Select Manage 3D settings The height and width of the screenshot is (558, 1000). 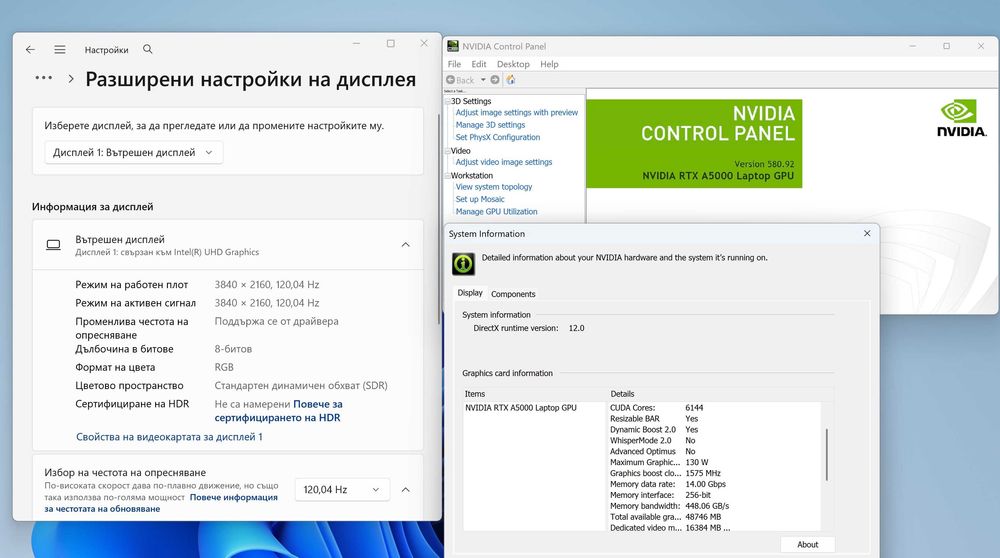click(x=490, y=125)
